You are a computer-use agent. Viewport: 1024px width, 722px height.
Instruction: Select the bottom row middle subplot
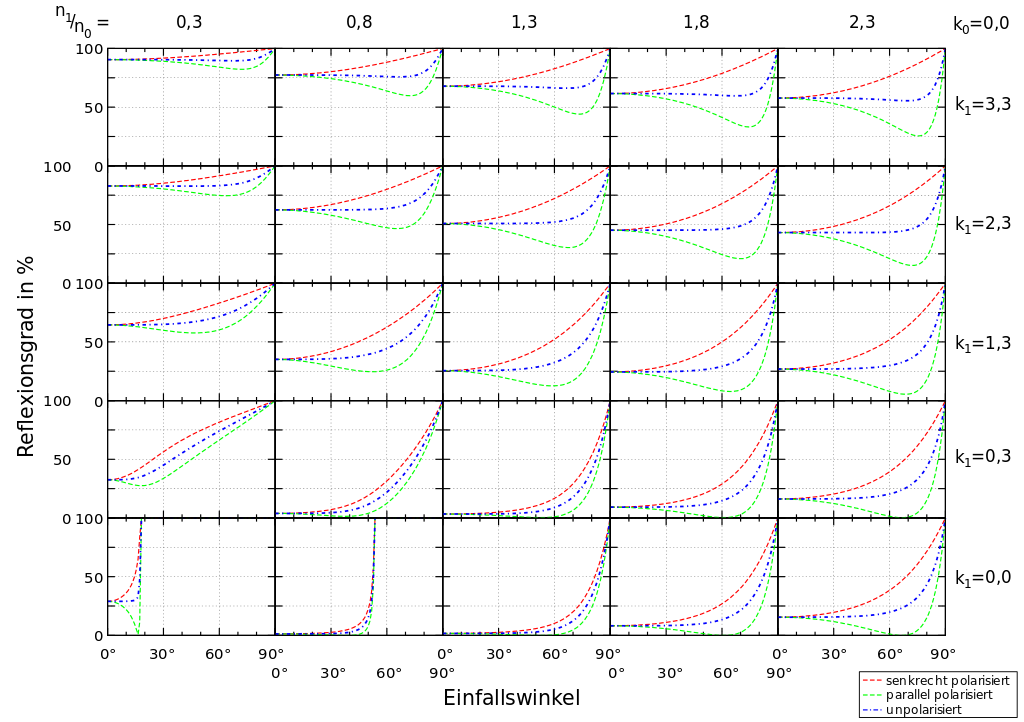[x=526, y=576]
